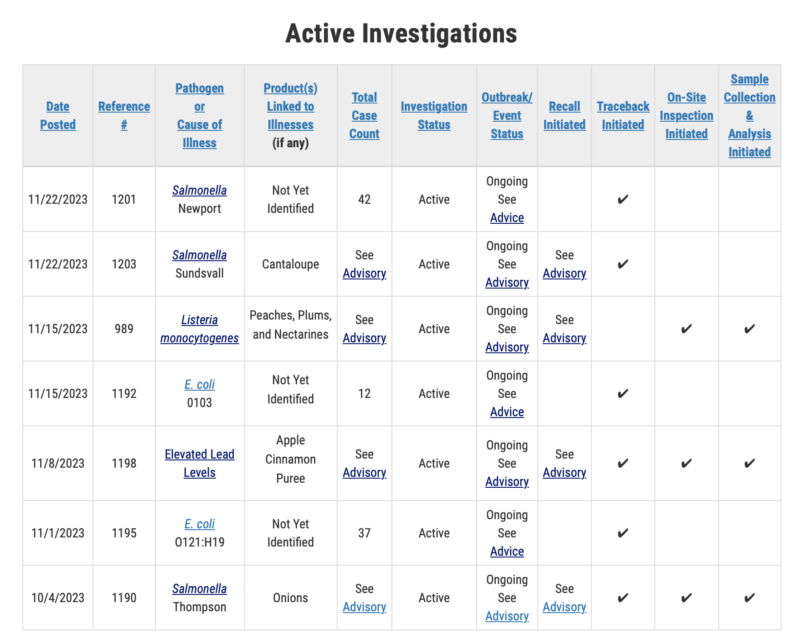Select the case count cell reading 12
The image size is (802, 640).
pos(364,393)
